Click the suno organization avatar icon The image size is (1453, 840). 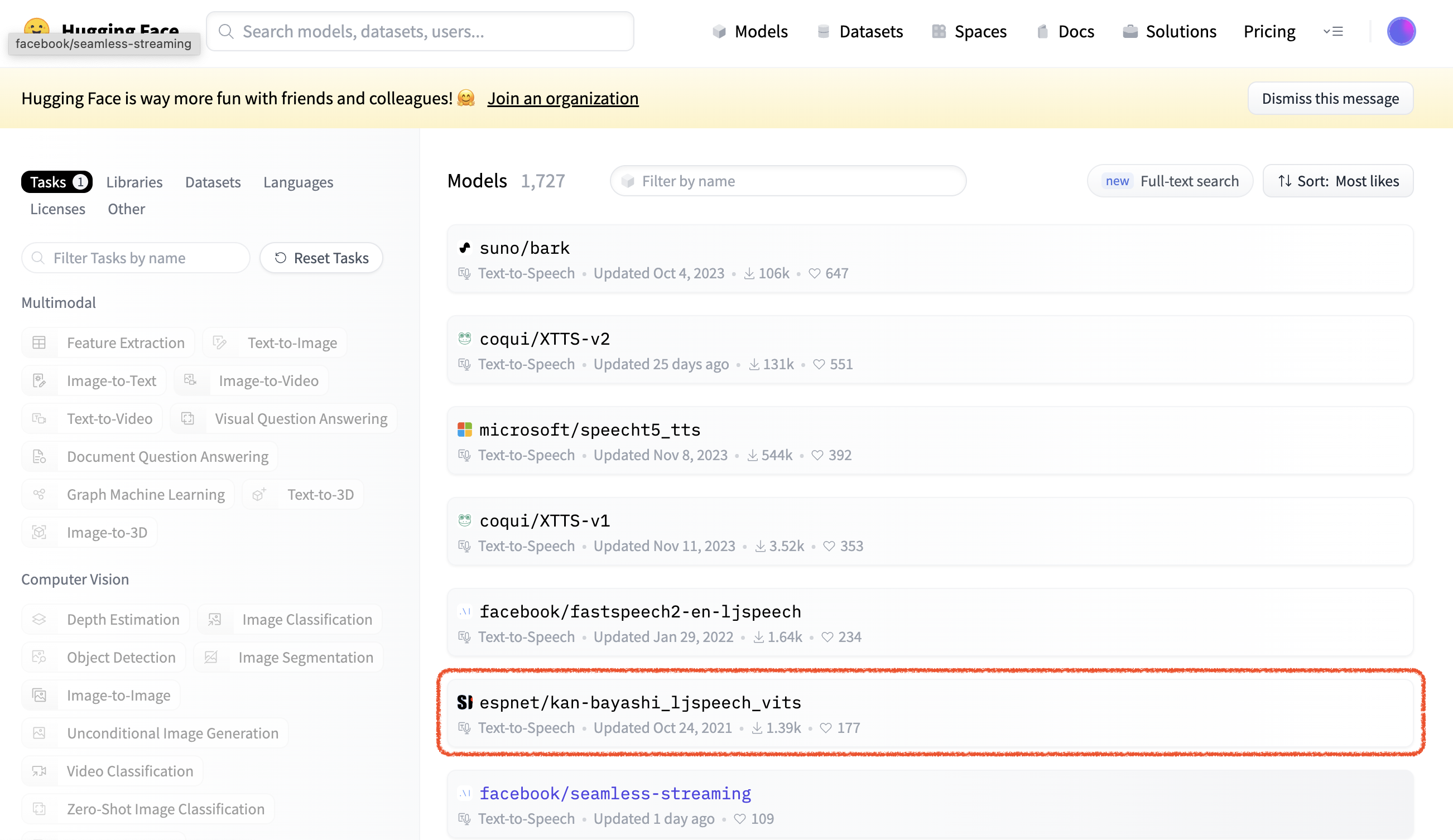465,248
